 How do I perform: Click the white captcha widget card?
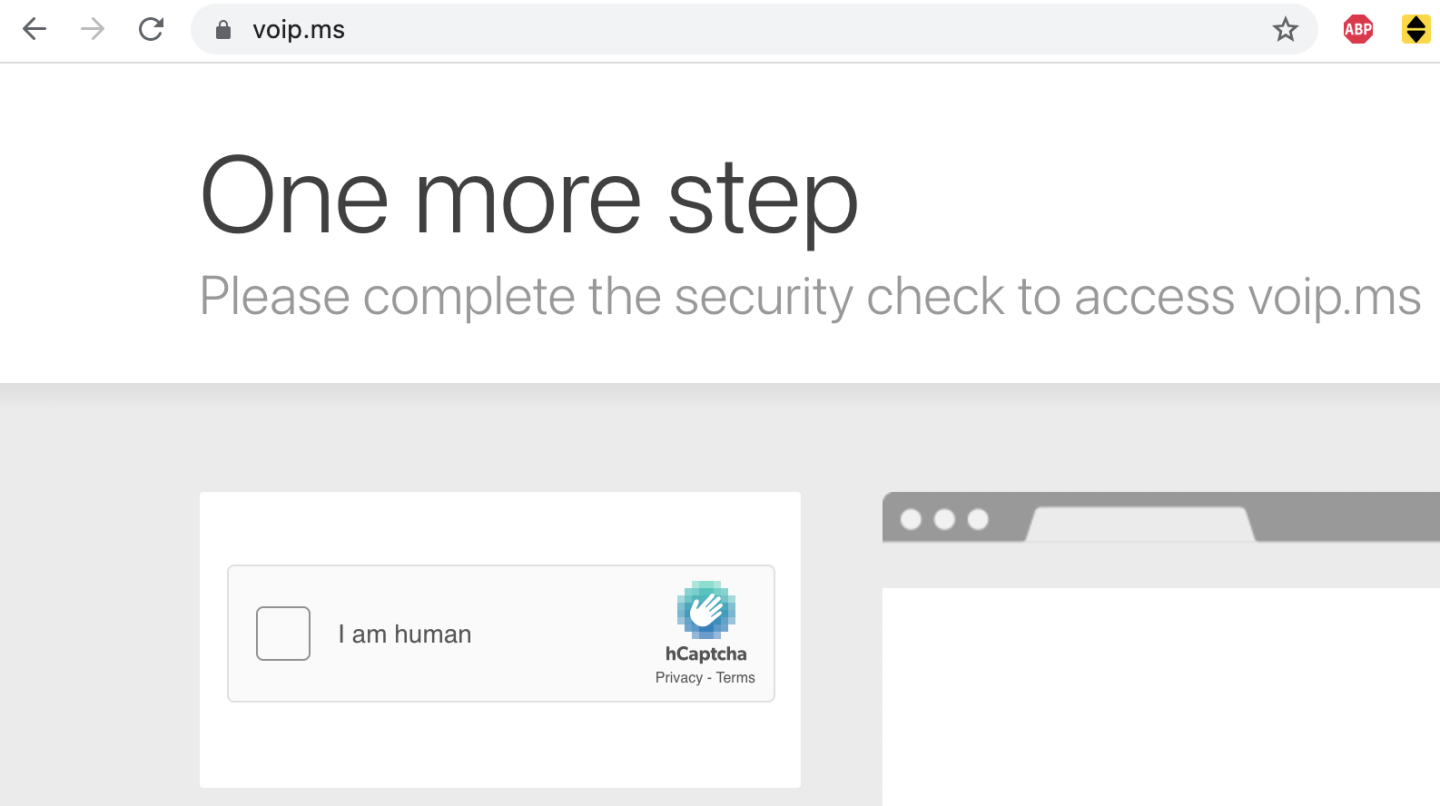click(x=500, y=750)
